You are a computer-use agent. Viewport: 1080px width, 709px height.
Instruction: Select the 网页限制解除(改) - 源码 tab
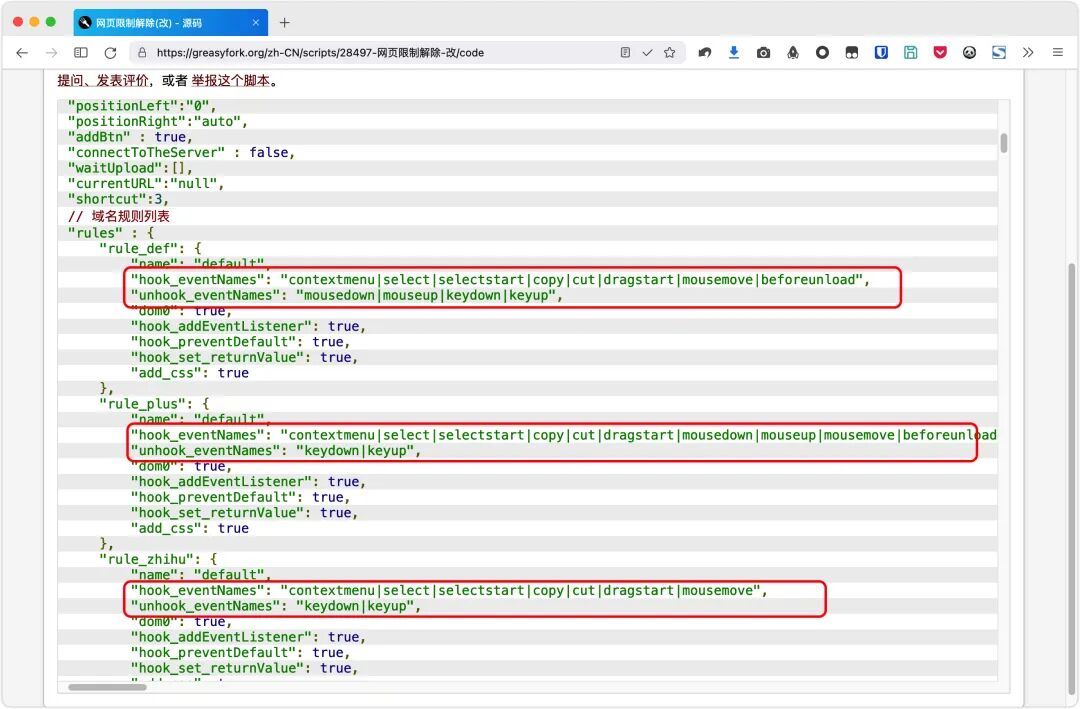(170, 23)
